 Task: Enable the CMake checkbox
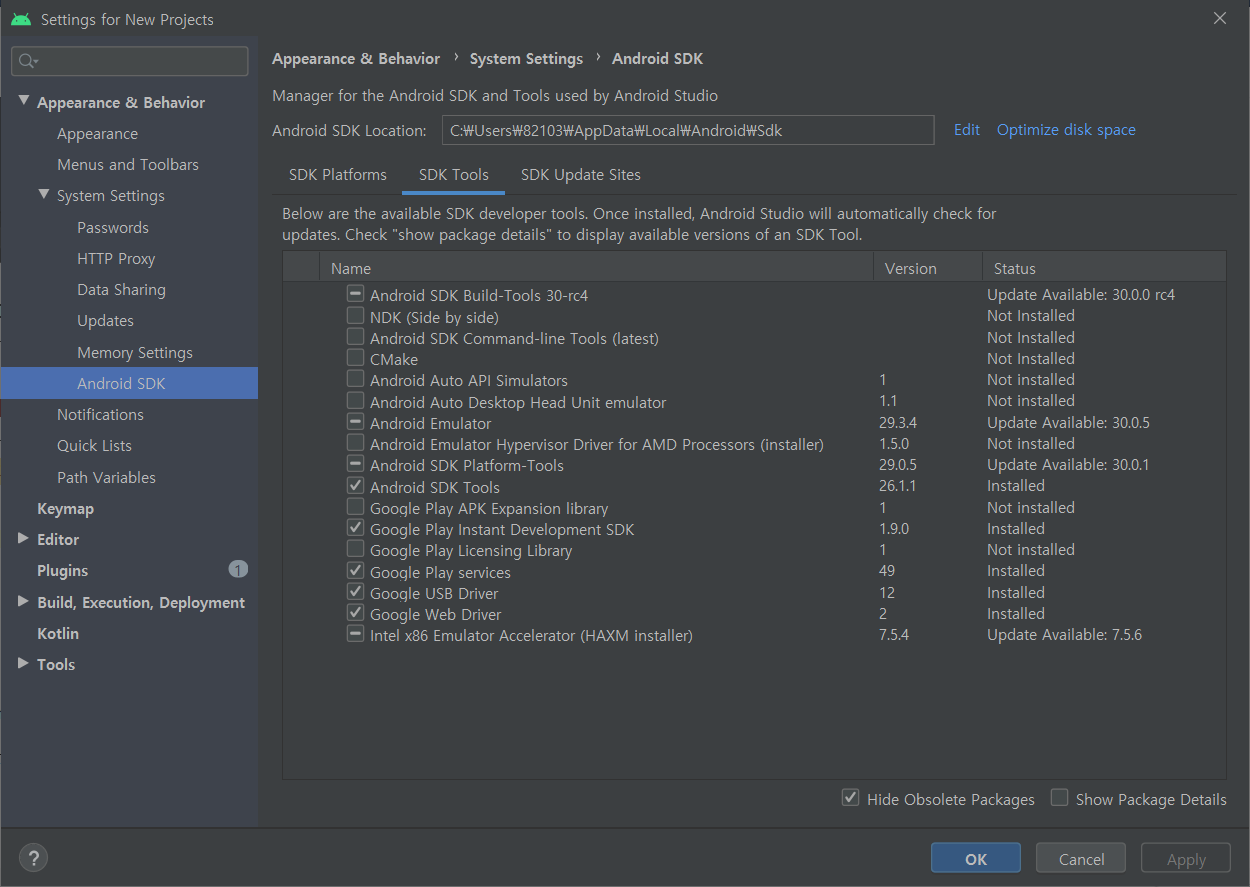point(355,358)
